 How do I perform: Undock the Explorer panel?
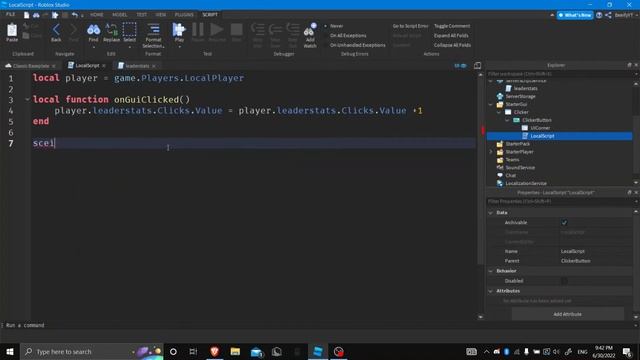pos(629,65)
